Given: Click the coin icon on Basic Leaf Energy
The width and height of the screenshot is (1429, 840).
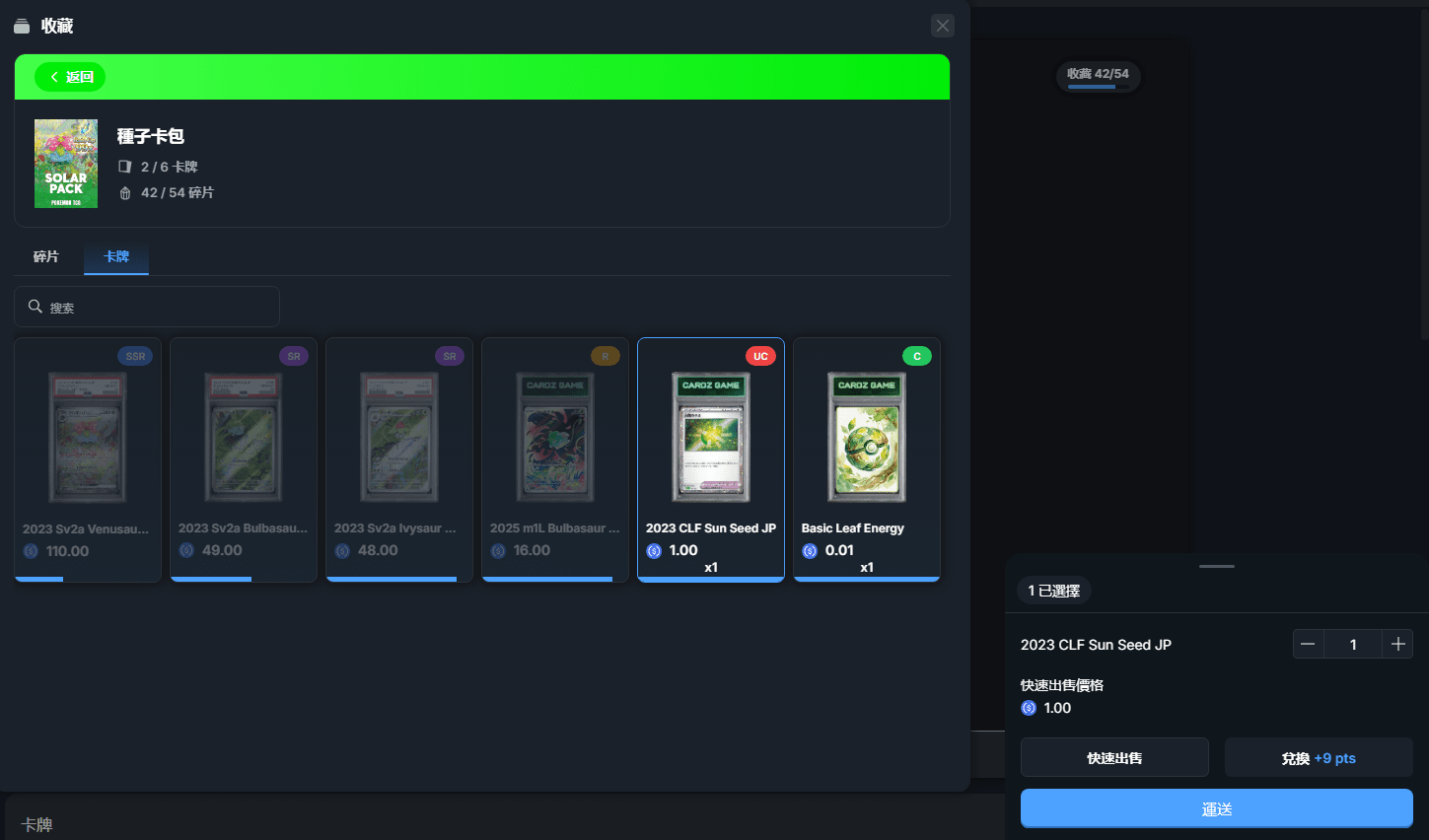Looking at the screenshot, I should pyautogui.click(x=810, y=550).
